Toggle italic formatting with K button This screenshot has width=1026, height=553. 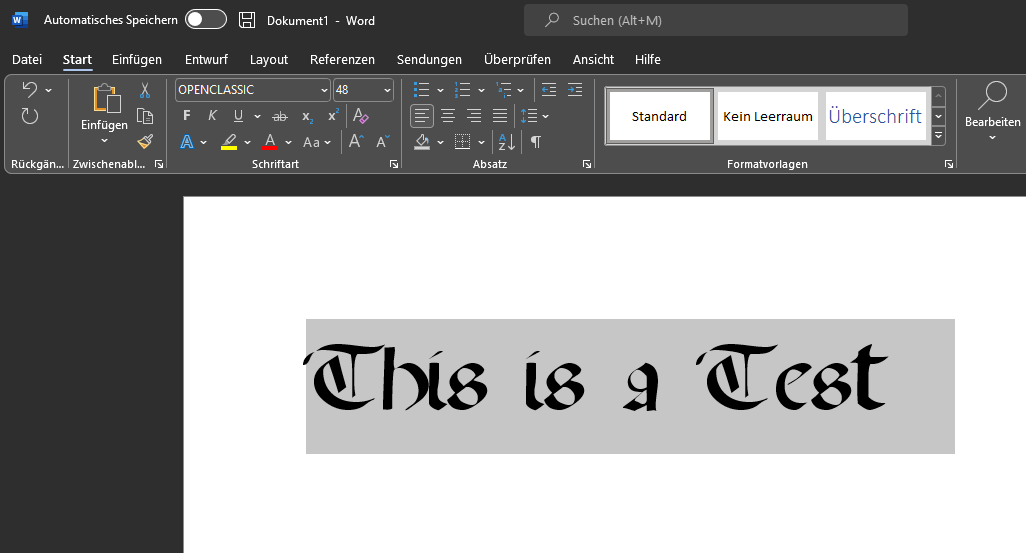(x=212, y=116)
